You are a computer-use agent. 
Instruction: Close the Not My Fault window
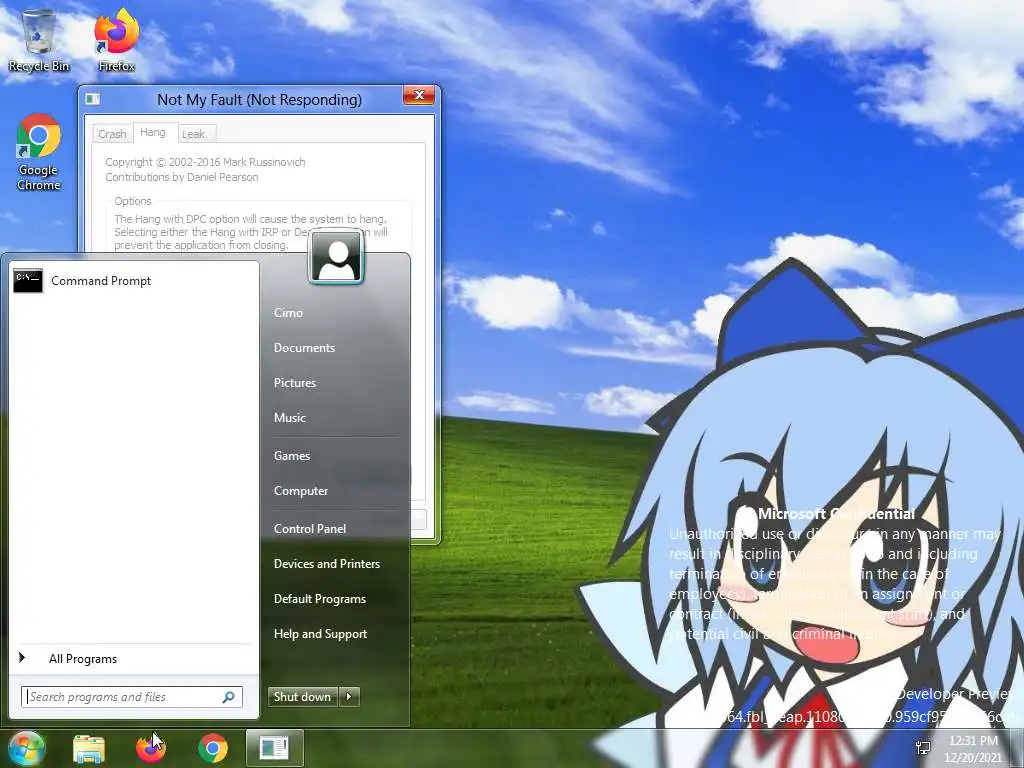pos(419,95)
